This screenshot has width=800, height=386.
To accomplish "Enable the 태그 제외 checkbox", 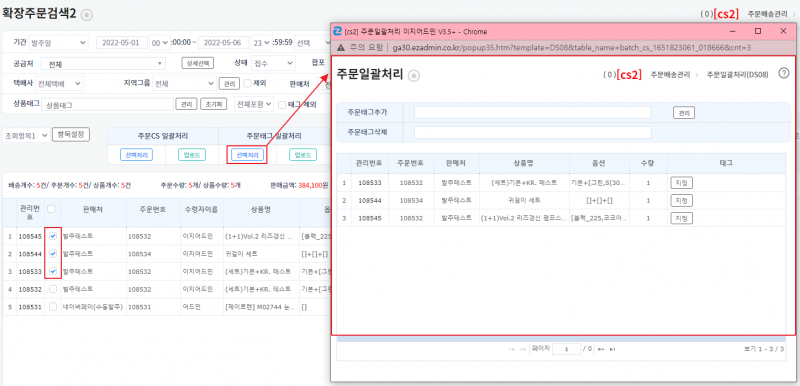I will click(x=282, y=105).
